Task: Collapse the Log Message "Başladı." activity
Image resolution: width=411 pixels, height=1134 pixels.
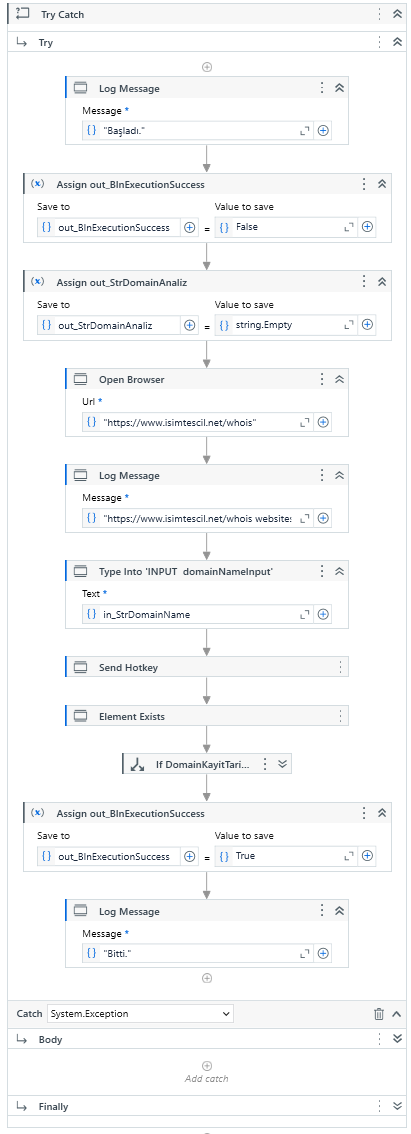Action: point(339,88)
